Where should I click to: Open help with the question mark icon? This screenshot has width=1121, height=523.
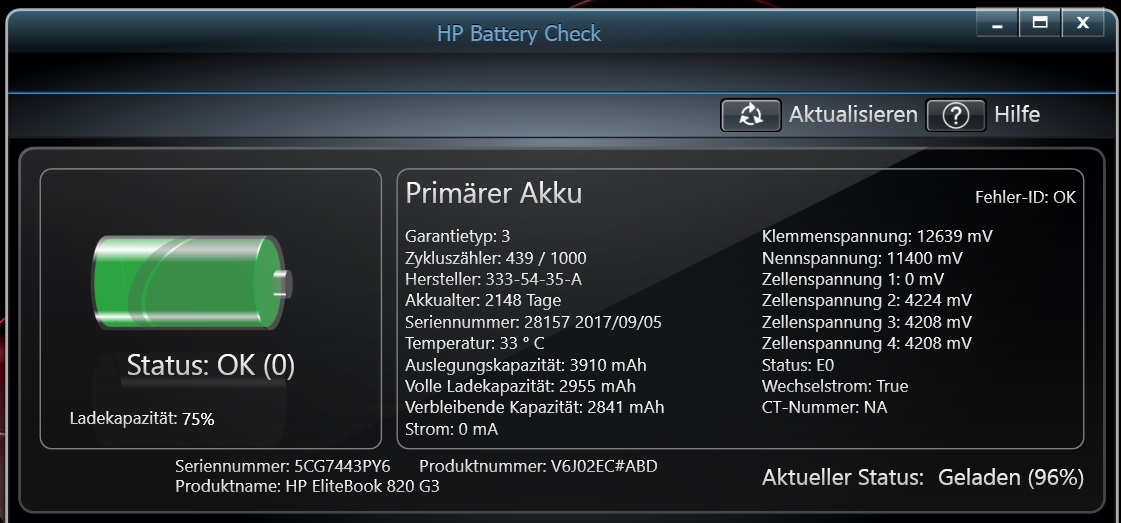[956, 115]
